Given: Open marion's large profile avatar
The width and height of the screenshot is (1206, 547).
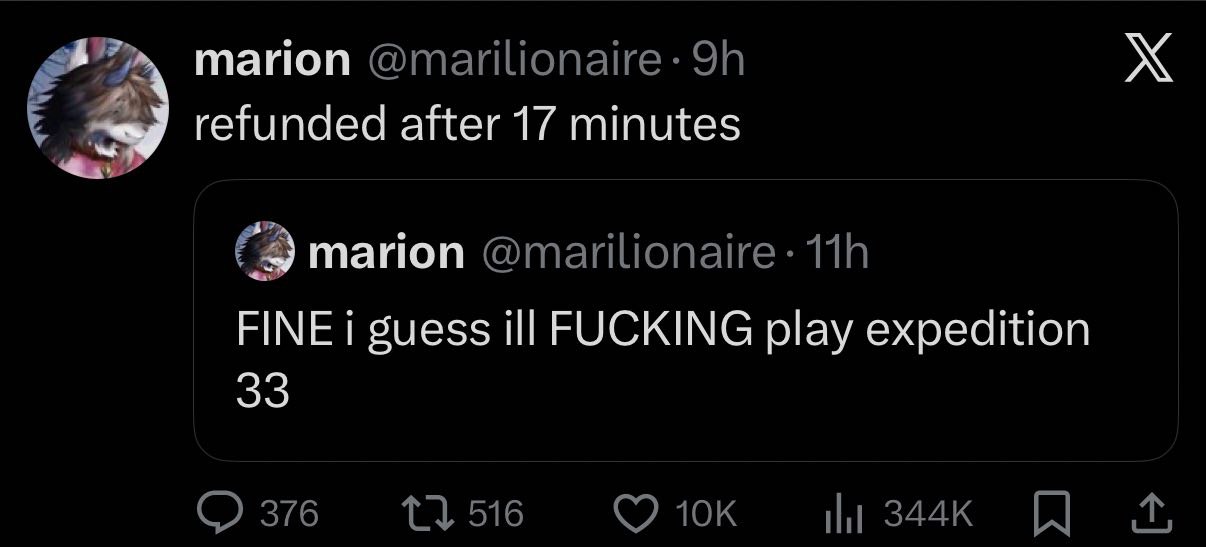Looking at the screenshot, I should pos(94,112).
